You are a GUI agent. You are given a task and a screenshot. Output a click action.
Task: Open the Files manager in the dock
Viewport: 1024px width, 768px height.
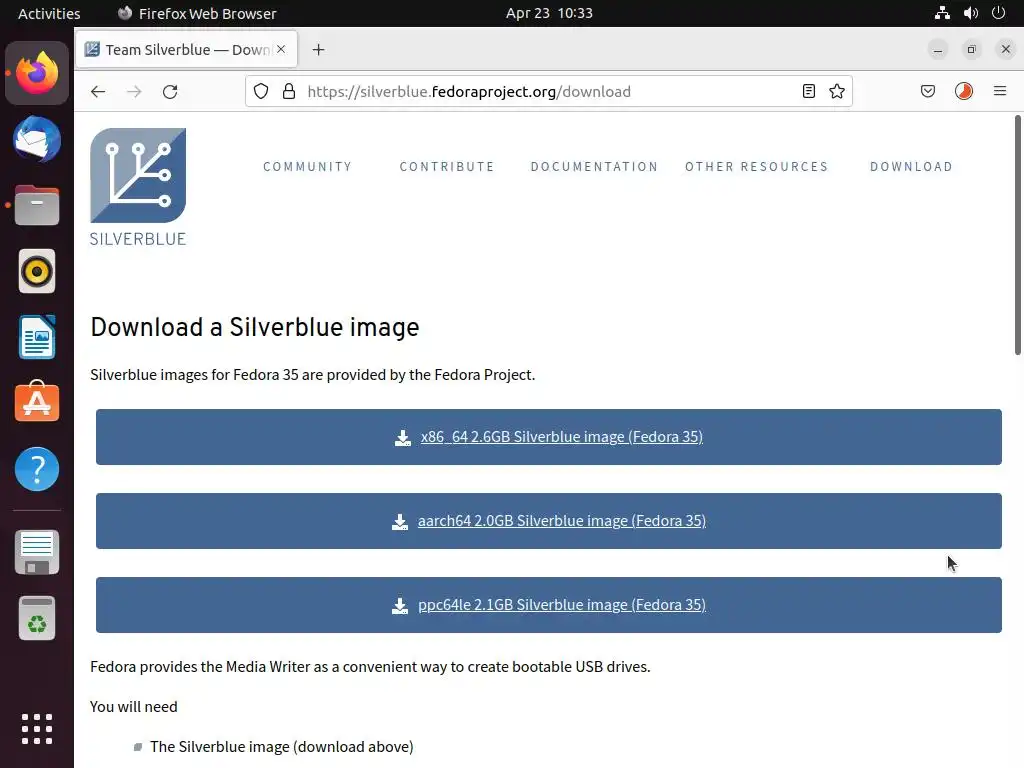pyautogui.click(x=37, y=205)
